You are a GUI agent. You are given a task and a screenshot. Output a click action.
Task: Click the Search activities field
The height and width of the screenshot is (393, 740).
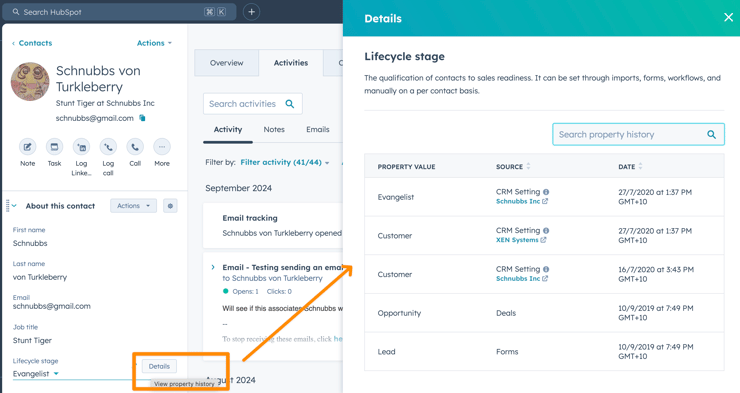tap(252, 104)
